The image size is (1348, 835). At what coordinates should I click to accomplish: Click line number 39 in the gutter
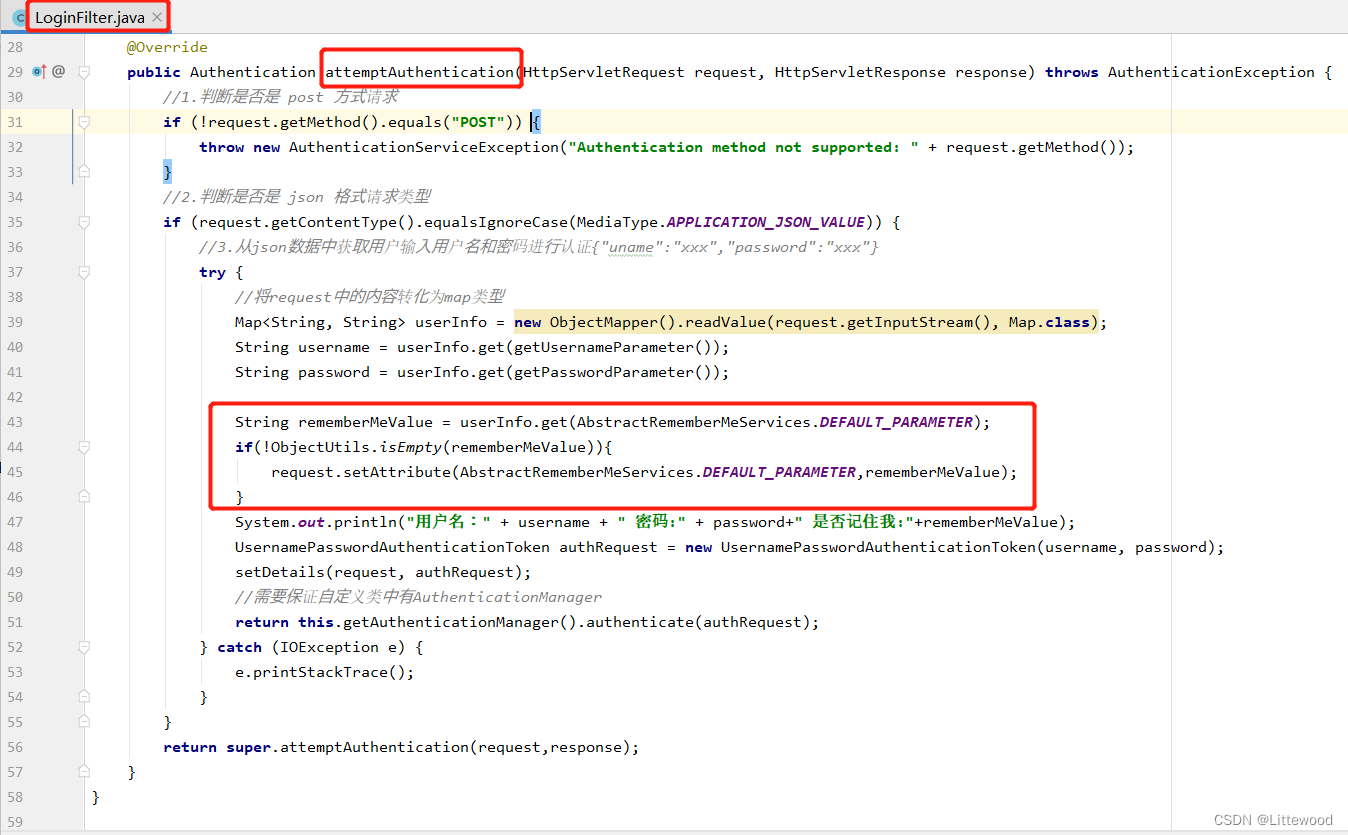click(14, 322)
